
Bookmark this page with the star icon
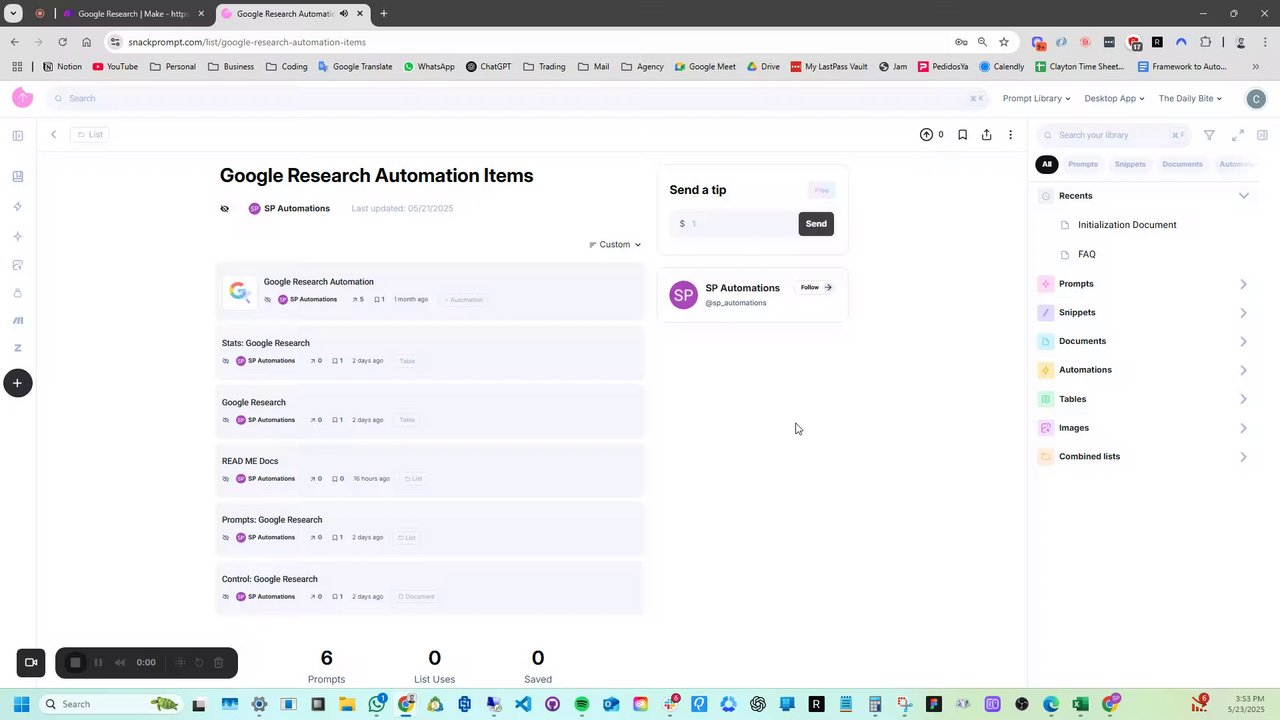pos(1004,42)
